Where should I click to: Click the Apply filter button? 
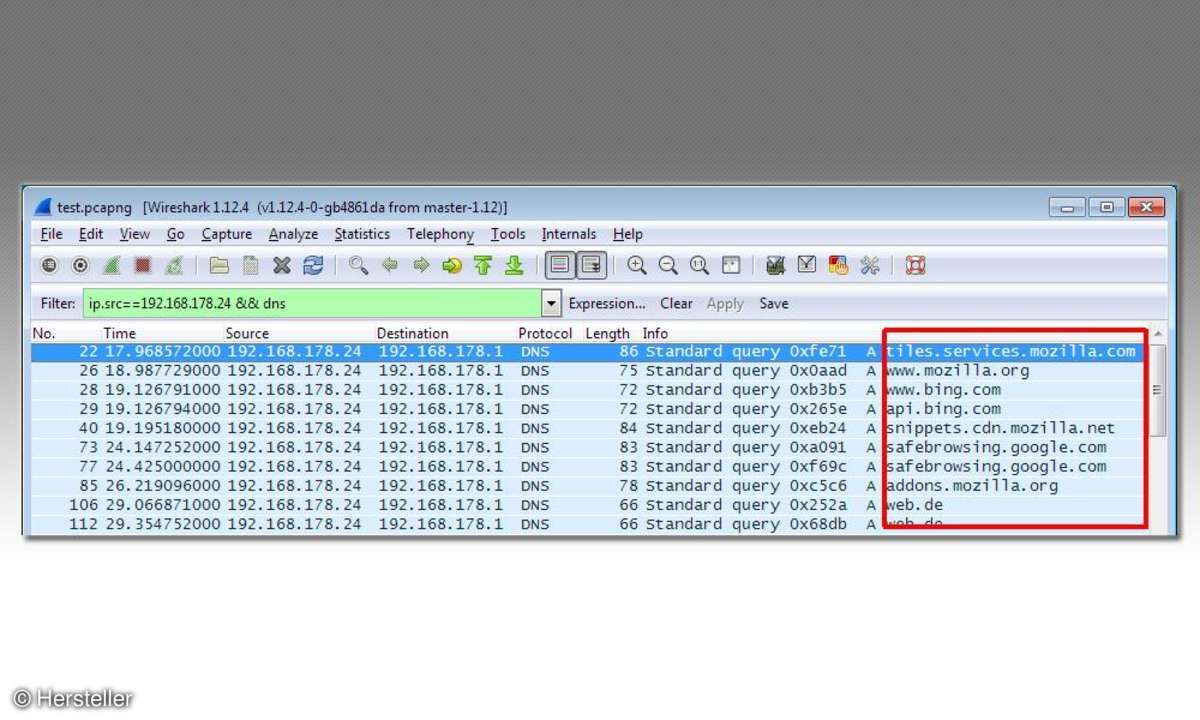pos(725,304)
